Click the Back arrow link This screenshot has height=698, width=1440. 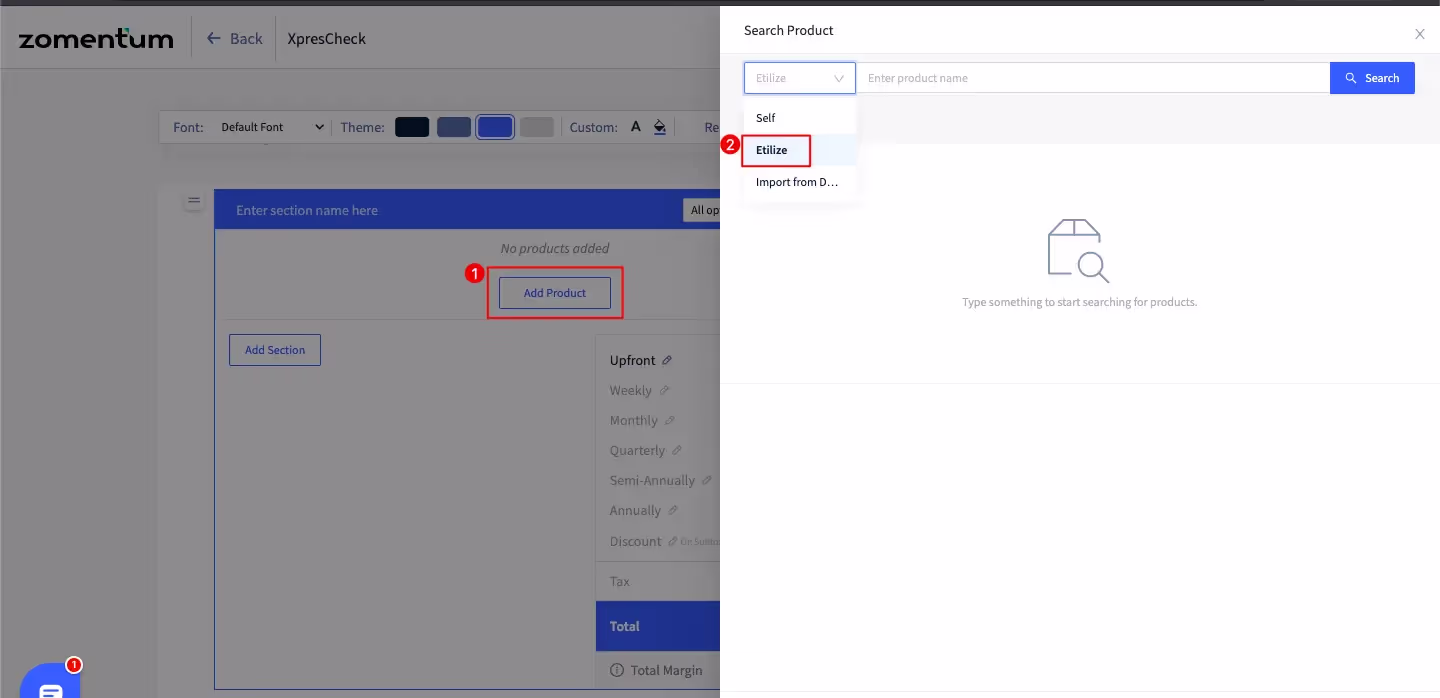(234, 38)
